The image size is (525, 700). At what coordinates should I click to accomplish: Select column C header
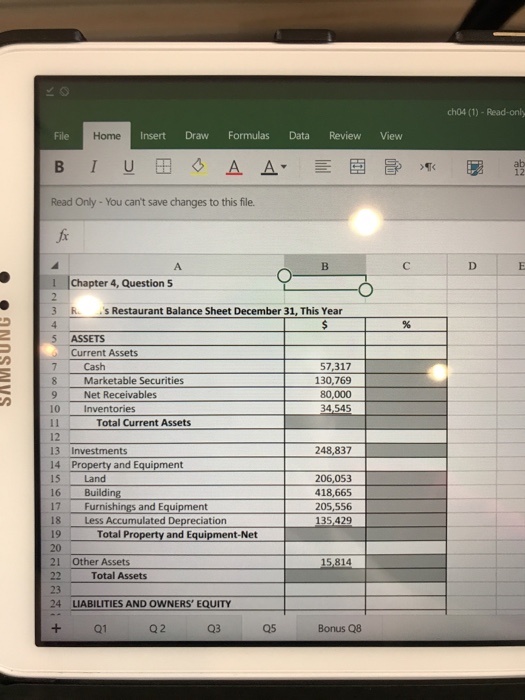tap(406, 266)
